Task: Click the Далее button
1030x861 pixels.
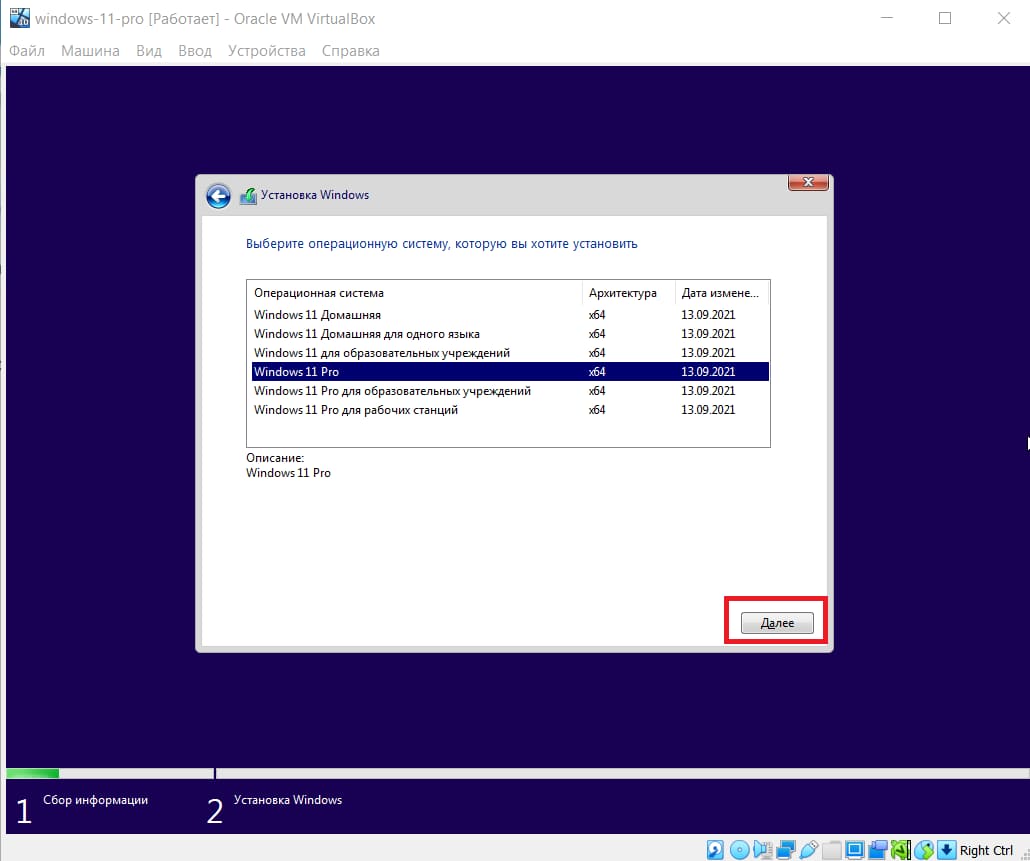Action: tap(777, 623)
